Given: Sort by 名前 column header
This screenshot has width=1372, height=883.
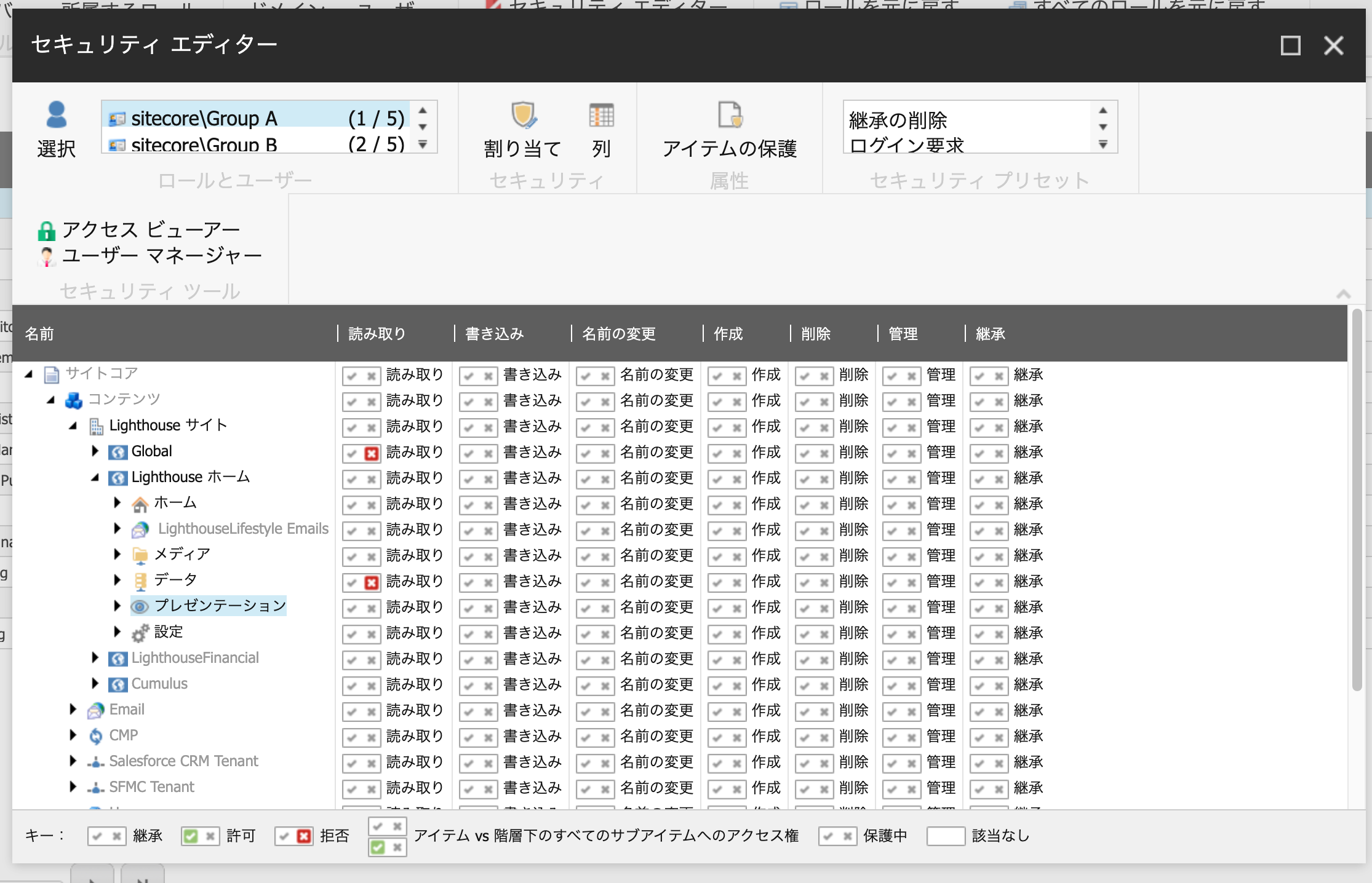Looking at the screenshot, I should click(x=39, y=334).
